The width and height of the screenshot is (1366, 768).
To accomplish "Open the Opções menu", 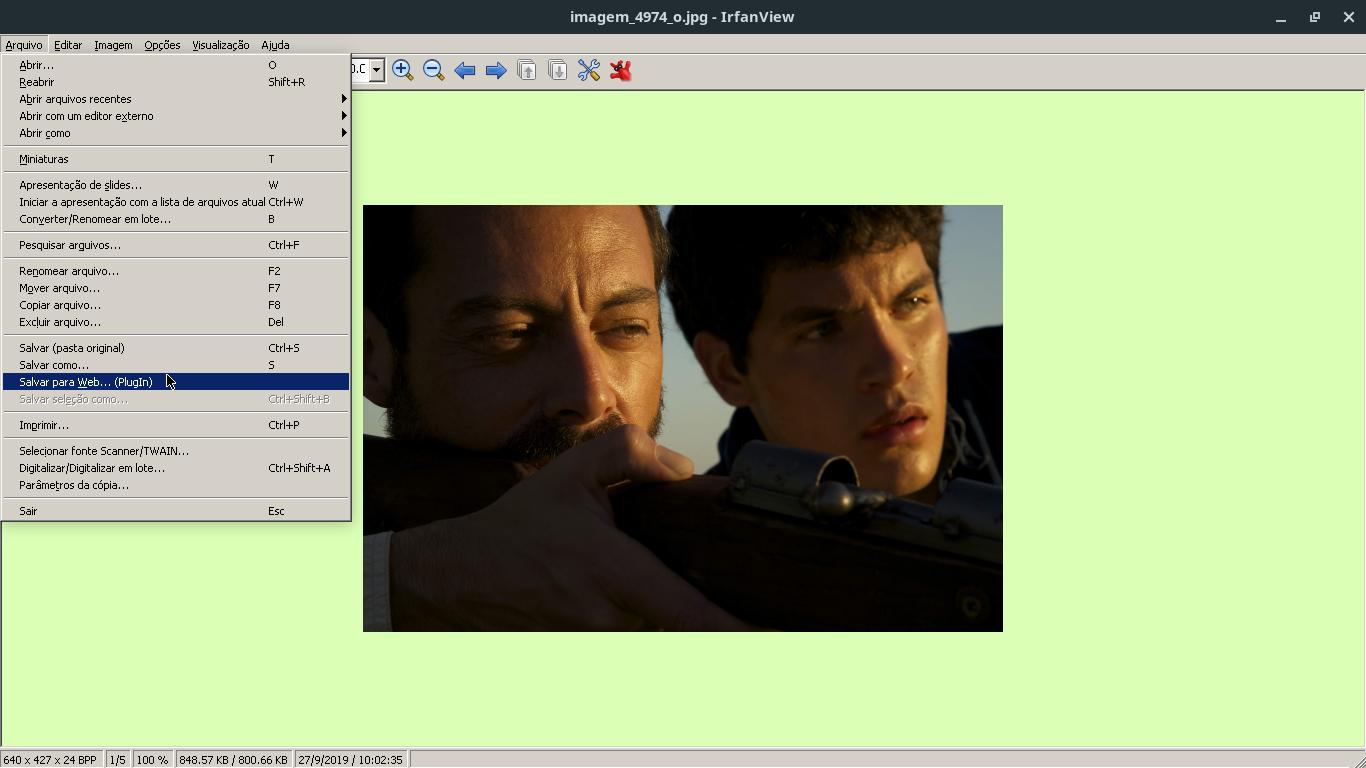I will [x=162, y=45].
